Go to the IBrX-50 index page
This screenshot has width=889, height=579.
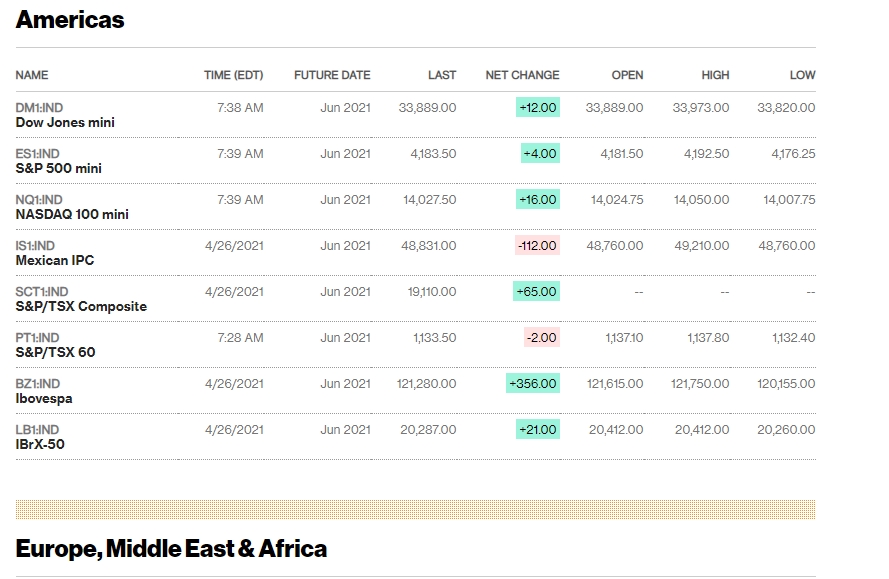tap(40, 444)
